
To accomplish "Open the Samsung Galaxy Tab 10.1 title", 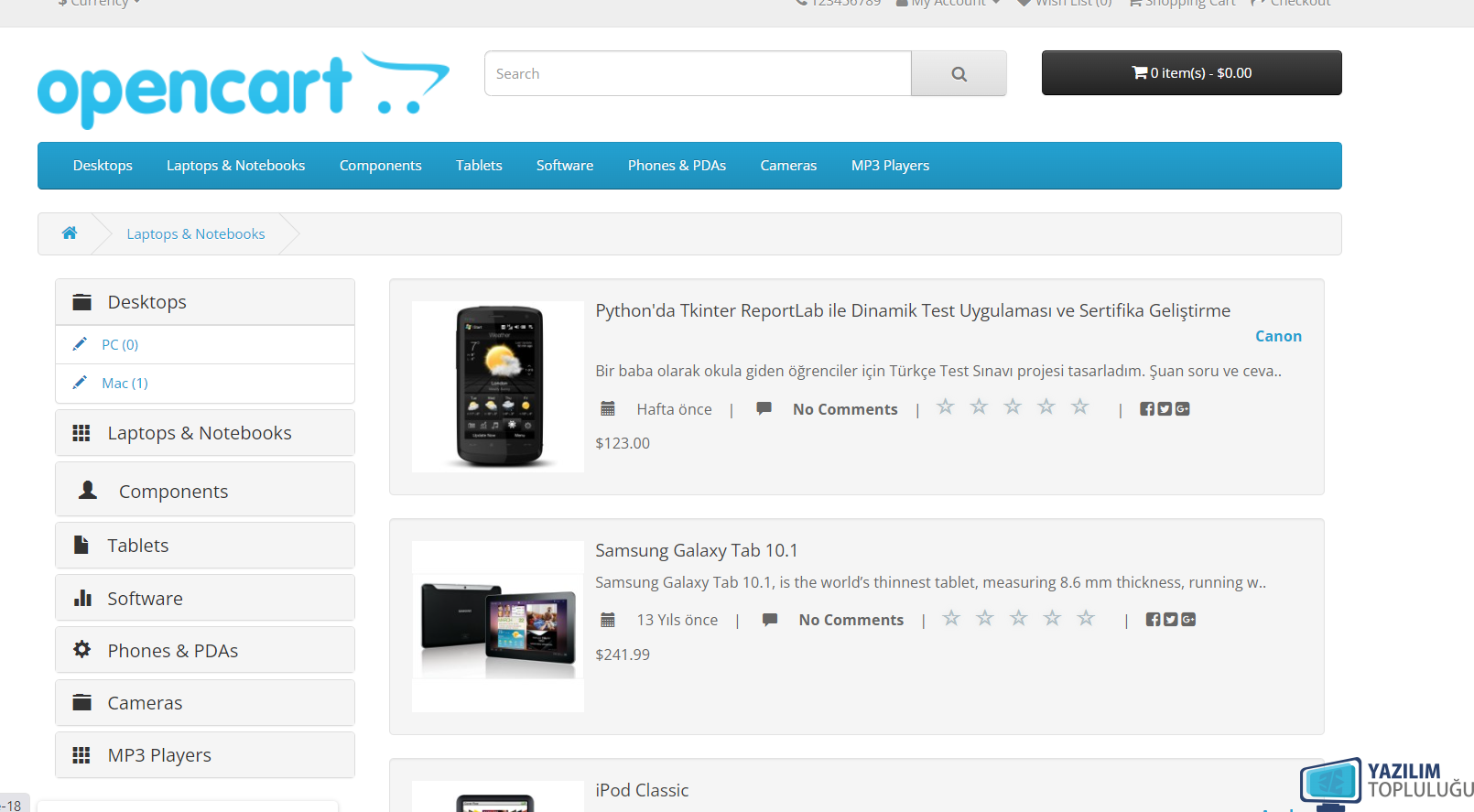I will tap(697, 550).
